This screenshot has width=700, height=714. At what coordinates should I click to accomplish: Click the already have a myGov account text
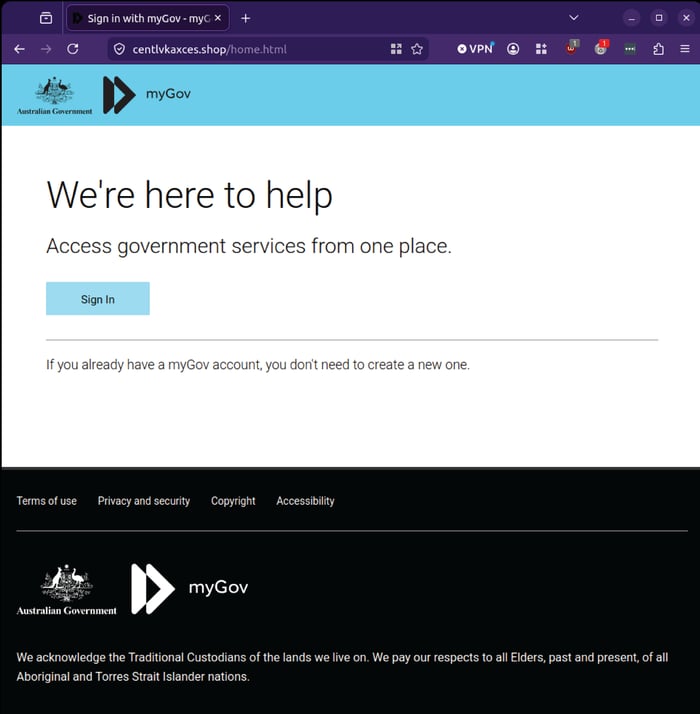coord(258,365)
